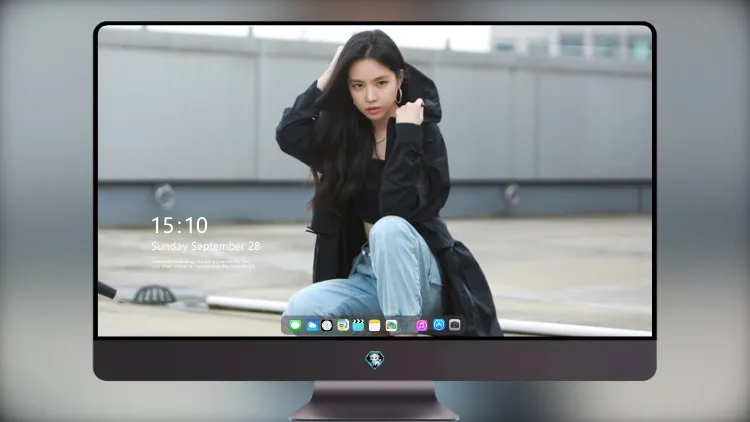Open the Photos gallery dock icon
The height and width of the screenshot is (422, 750).
pyautogui.click(x=391, y=325)
